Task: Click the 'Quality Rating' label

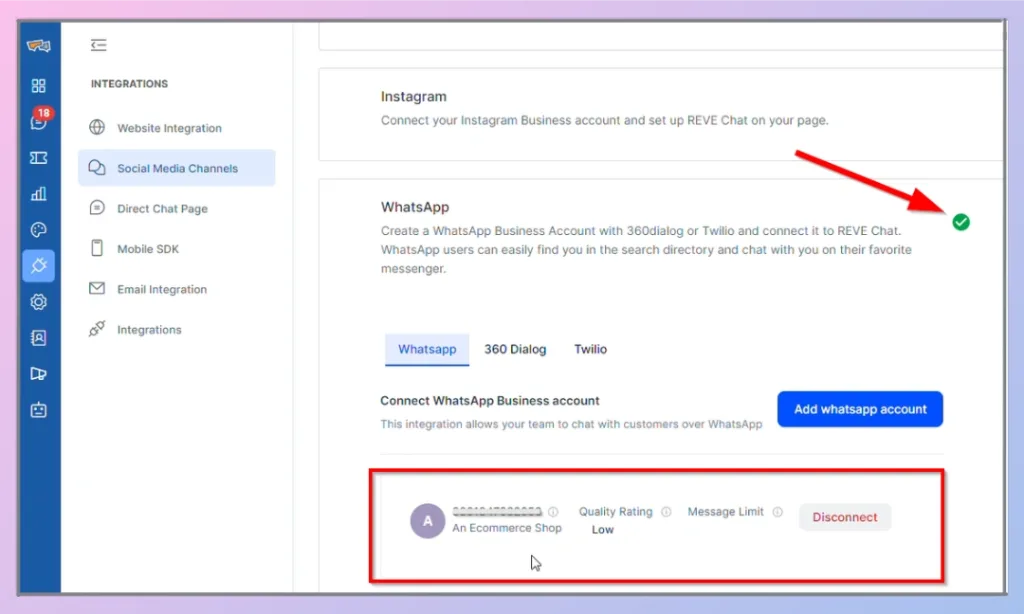Action: [616, 511]
